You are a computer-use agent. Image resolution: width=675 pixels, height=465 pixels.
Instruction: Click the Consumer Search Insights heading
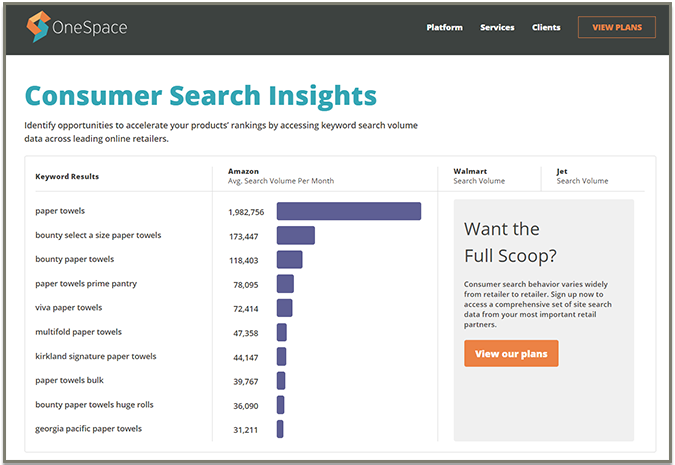tap(200, 95)
